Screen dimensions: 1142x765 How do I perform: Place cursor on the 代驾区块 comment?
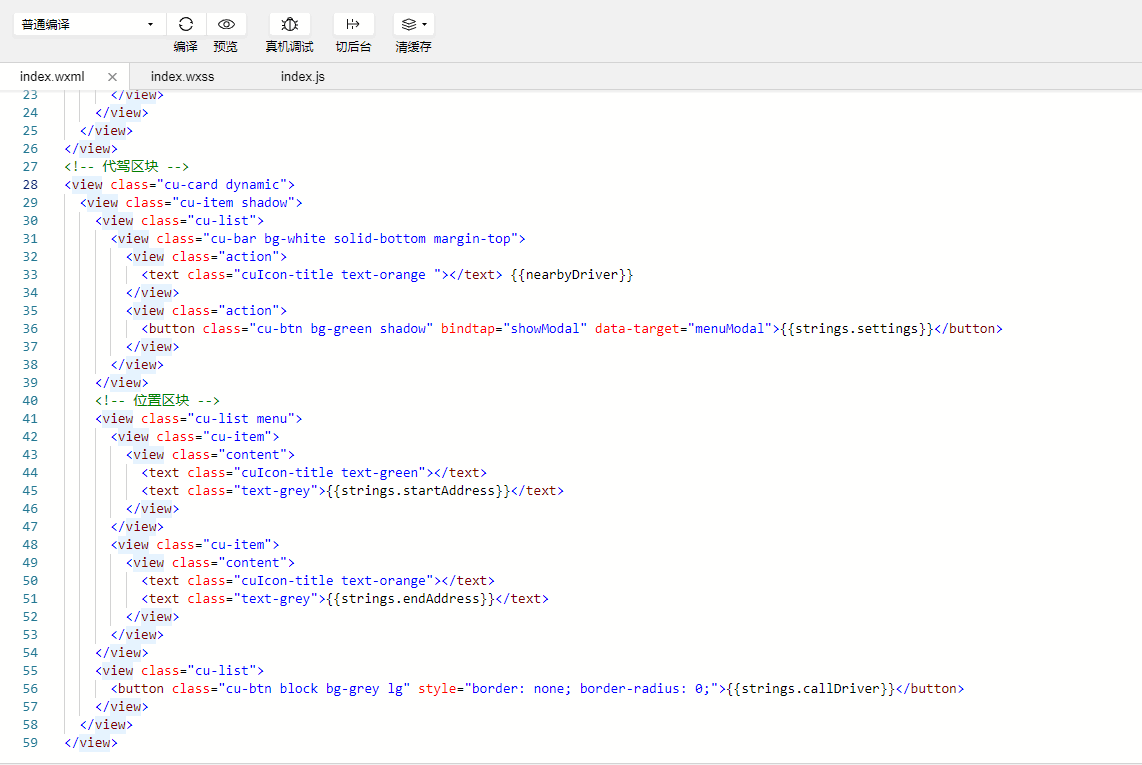click(x=126, y=166)
